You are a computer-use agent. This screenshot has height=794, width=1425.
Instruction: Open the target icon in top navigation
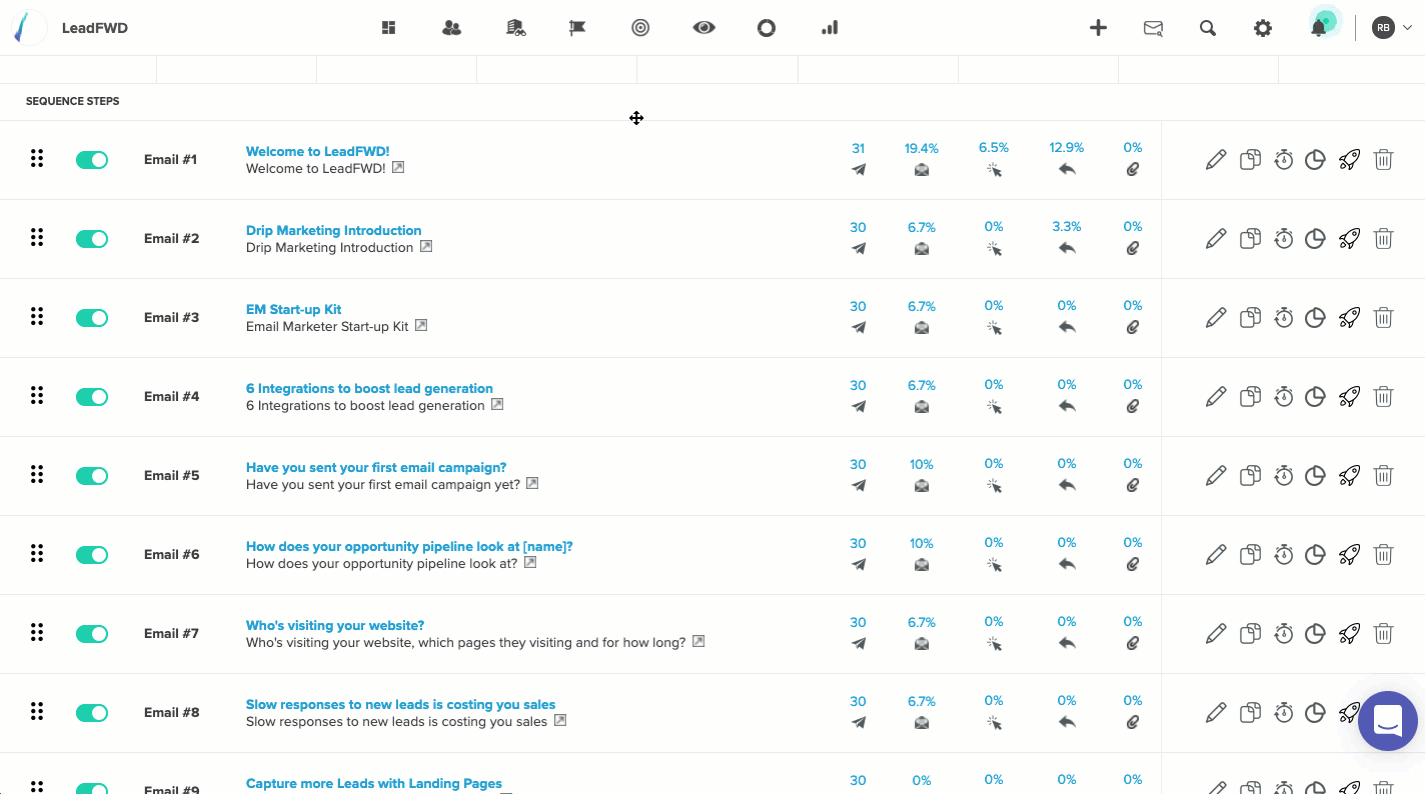coord(641,28)
